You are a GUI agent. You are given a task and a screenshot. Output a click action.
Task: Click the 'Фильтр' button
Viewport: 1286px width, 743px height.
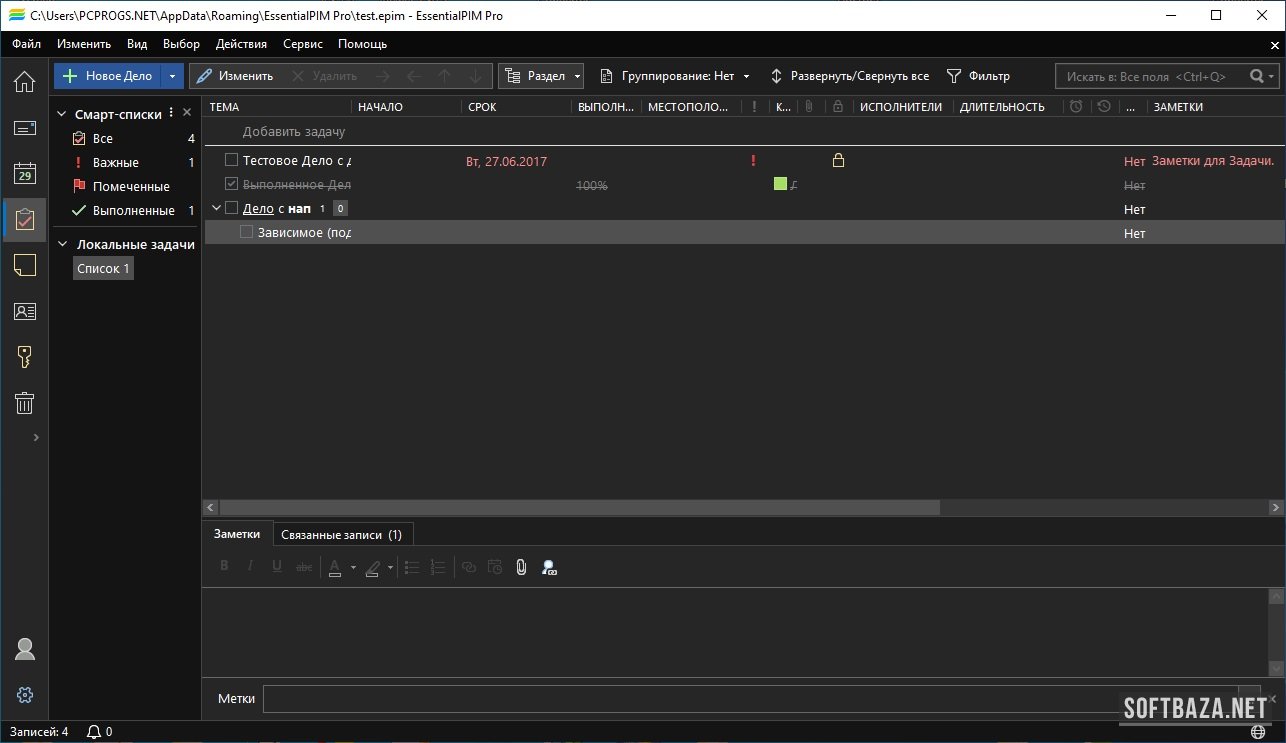pos(979,76)
